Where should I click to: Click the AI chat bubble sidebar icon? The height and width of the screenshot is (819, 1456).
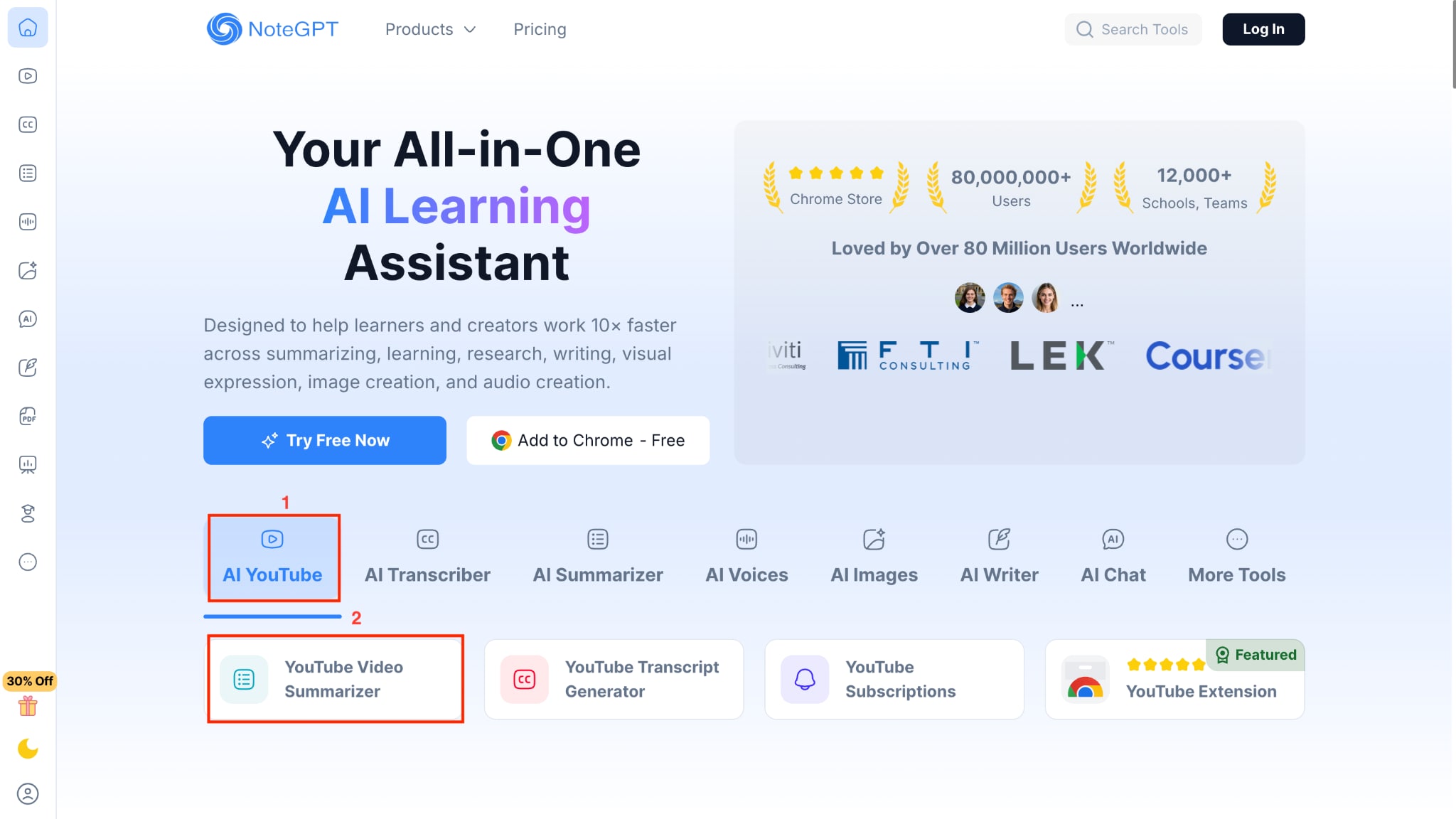pos(28,319)
